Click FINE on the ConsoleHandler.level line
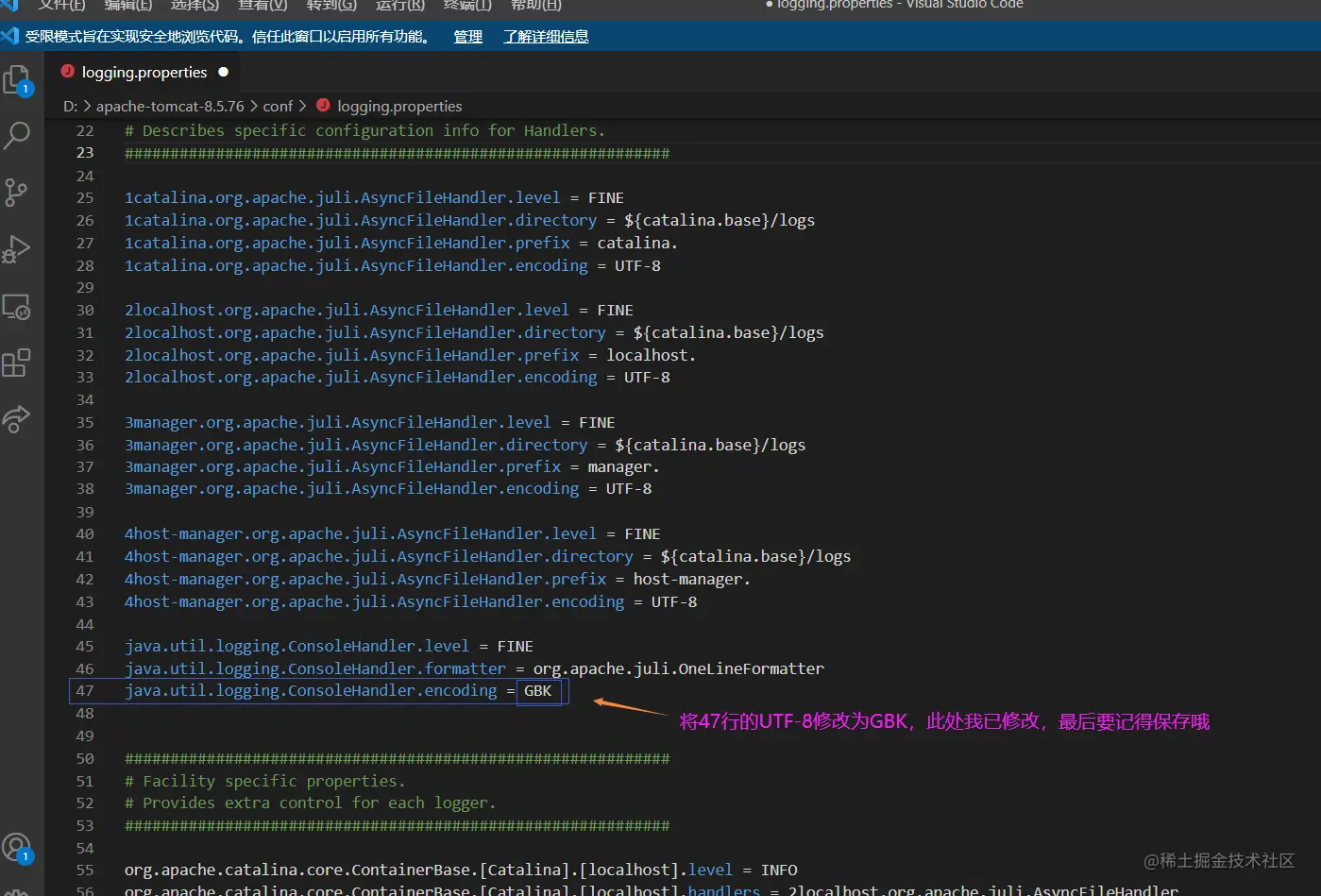Screen dimensions: 1321x896 (516, 647)
